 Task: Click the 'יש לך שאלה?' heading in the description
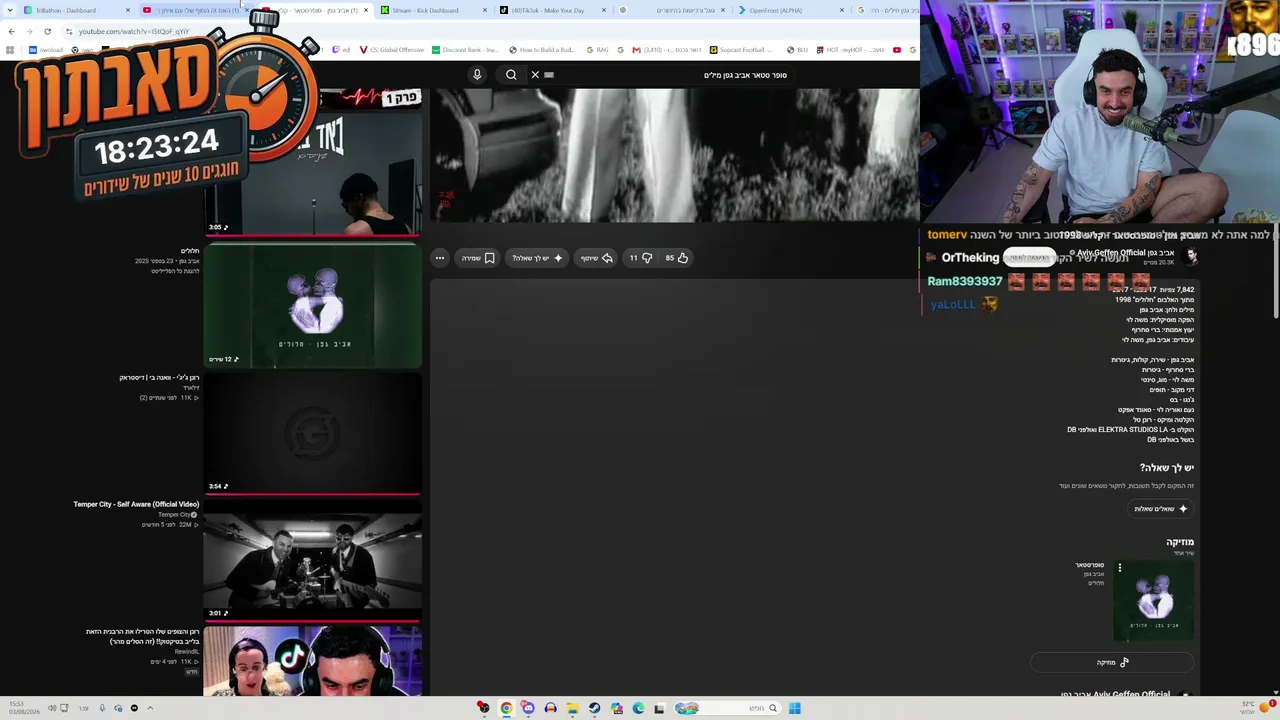(1167, 468)
